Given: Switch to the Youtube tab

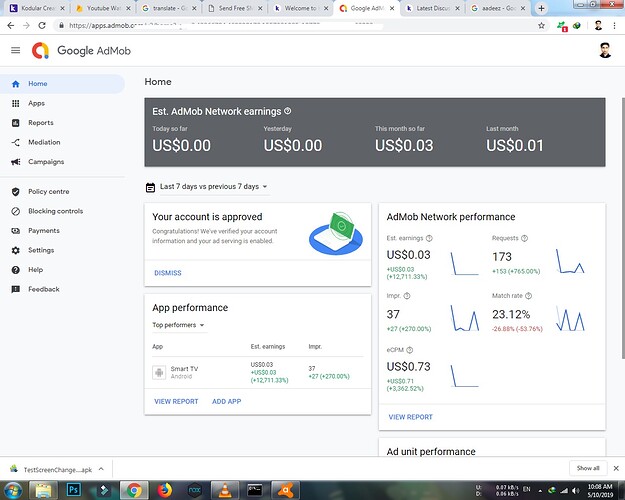Looking at the screenshot, I should (x=103, y=8).
